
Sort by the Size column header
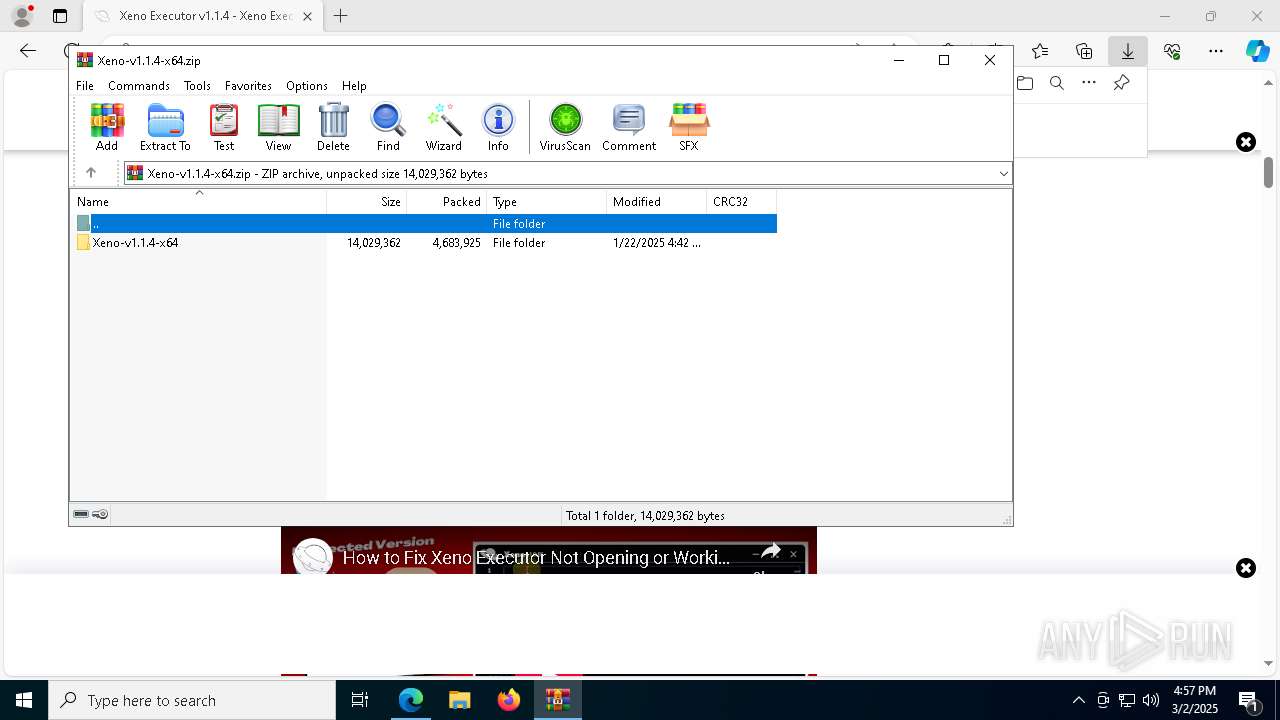[367, 202]
